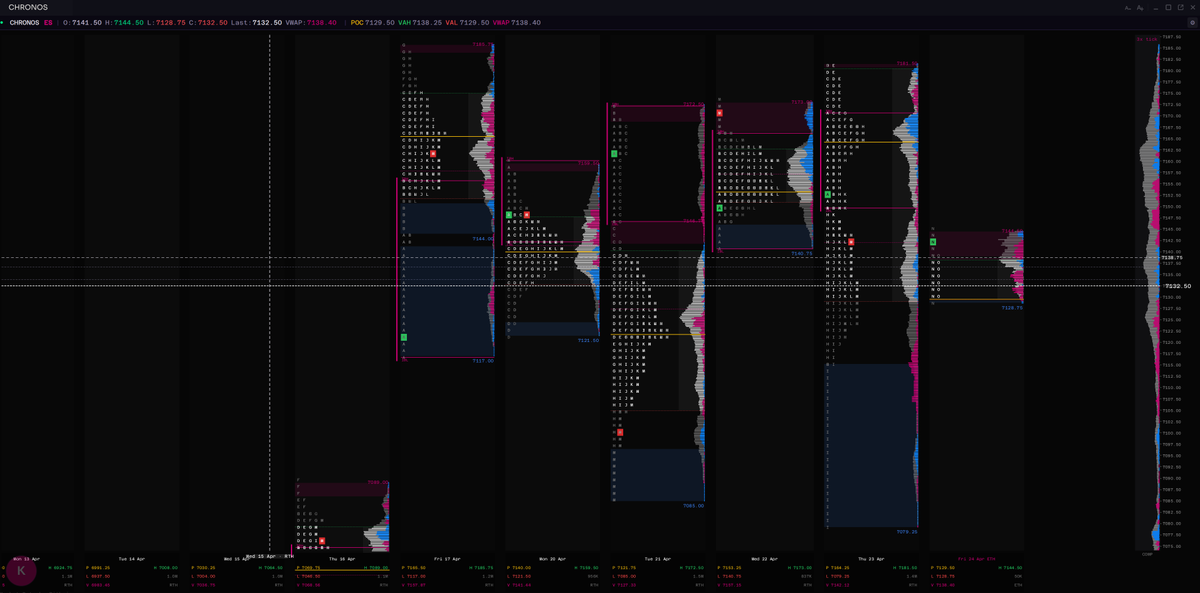The height and width of the screenshot is (593, 1200).
Task: Click the VAL 7129.50 readout
Action: tap(467, 22)
